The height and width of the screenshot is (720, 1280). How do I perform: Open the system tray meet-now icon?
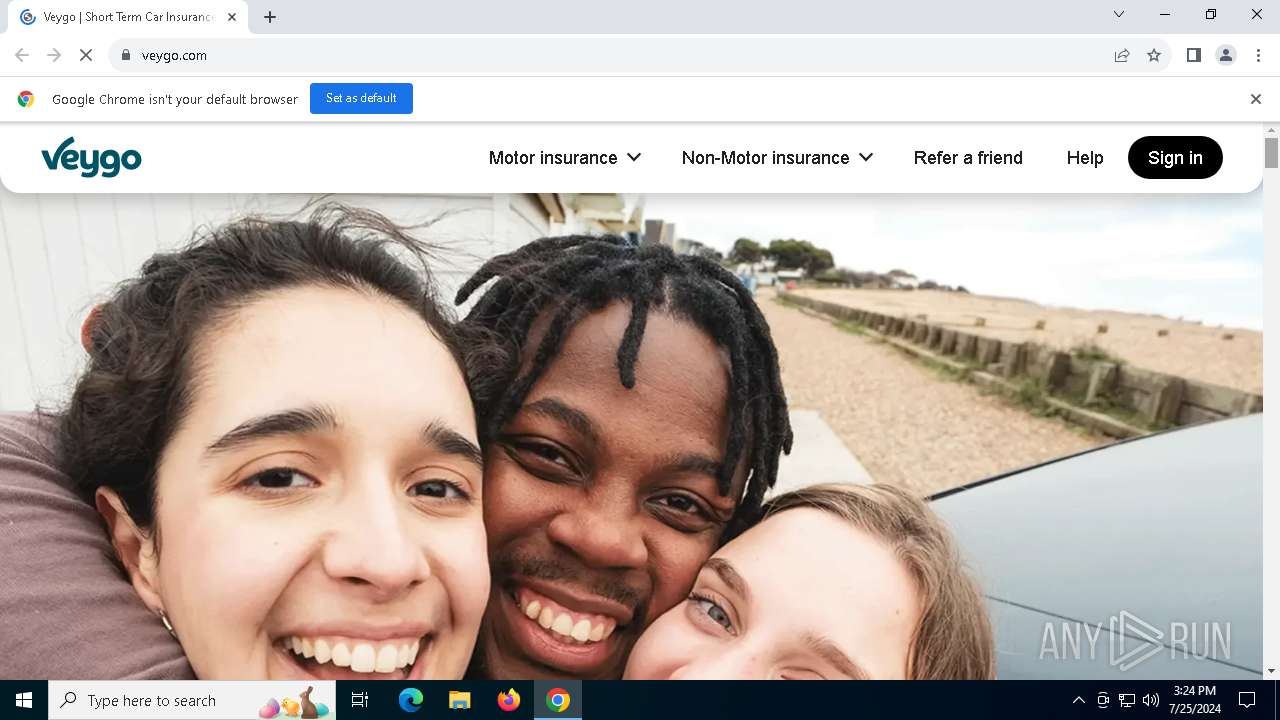(x=1103, y=700)
